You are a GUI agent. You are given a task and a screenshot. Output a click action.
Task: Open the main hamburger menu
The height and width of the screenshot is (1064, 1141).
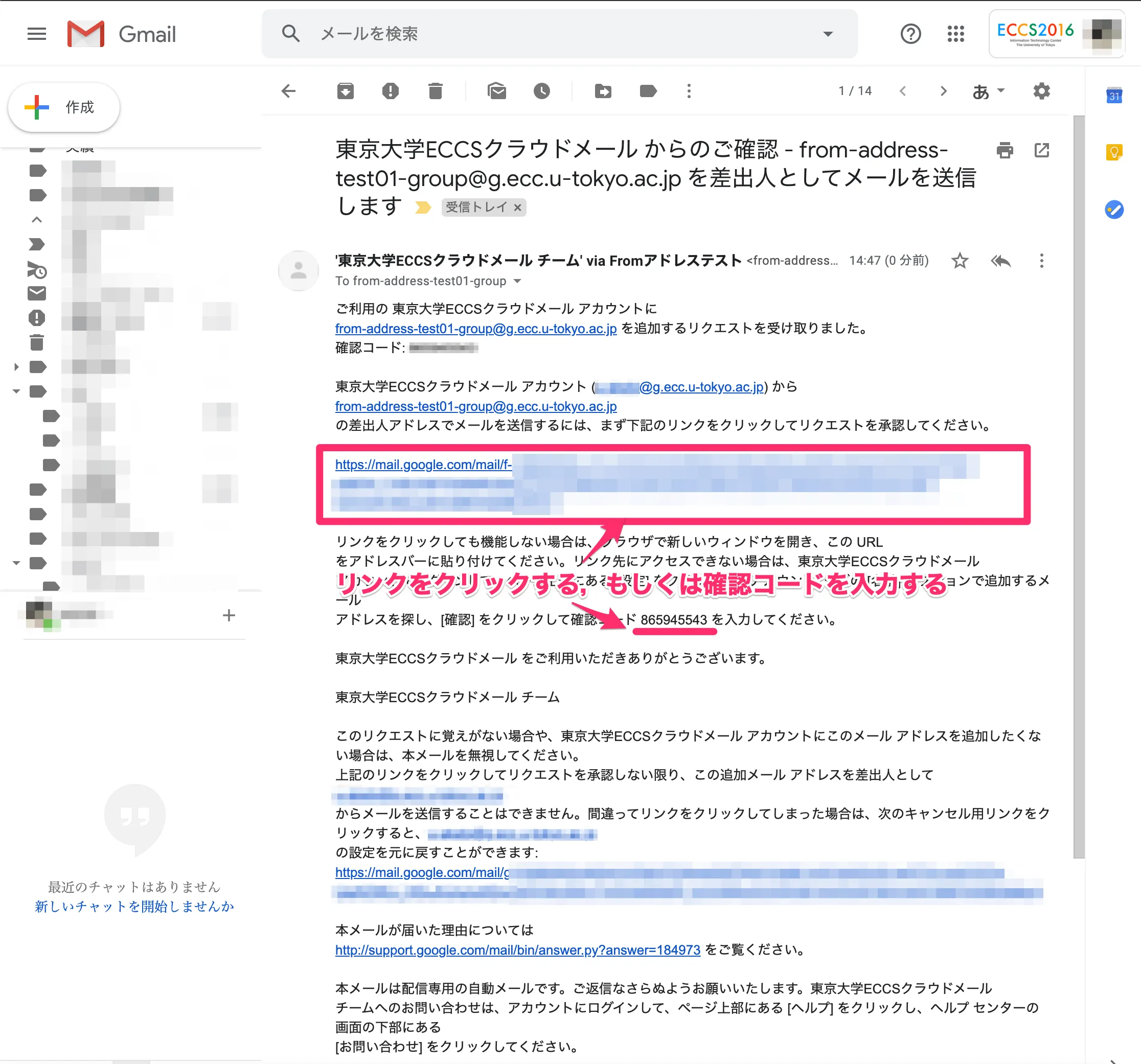(37, 34)
